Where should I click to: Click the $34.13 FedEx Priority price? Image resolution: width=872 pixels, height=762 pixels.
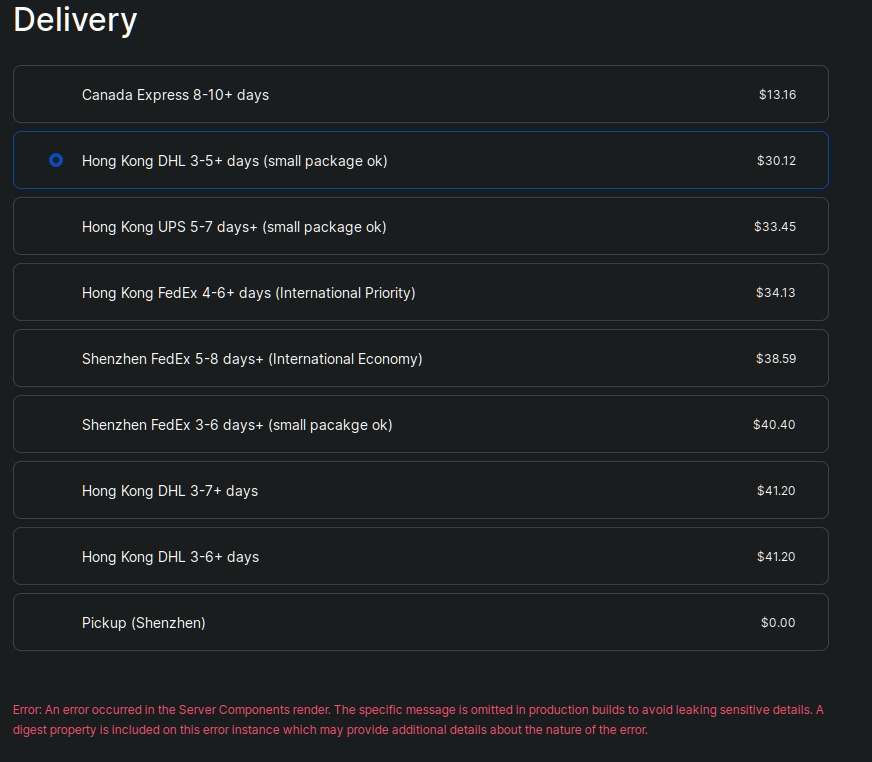[775, 293]
